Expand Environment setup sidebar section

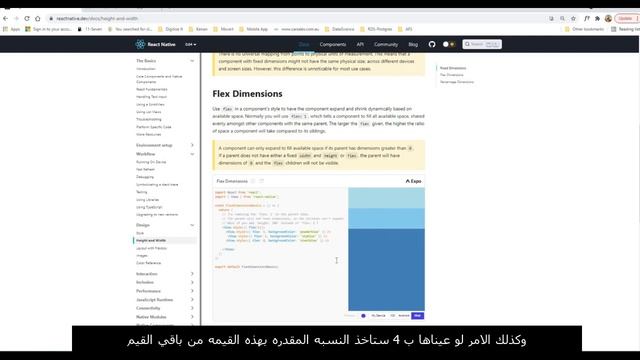point(165,145)
